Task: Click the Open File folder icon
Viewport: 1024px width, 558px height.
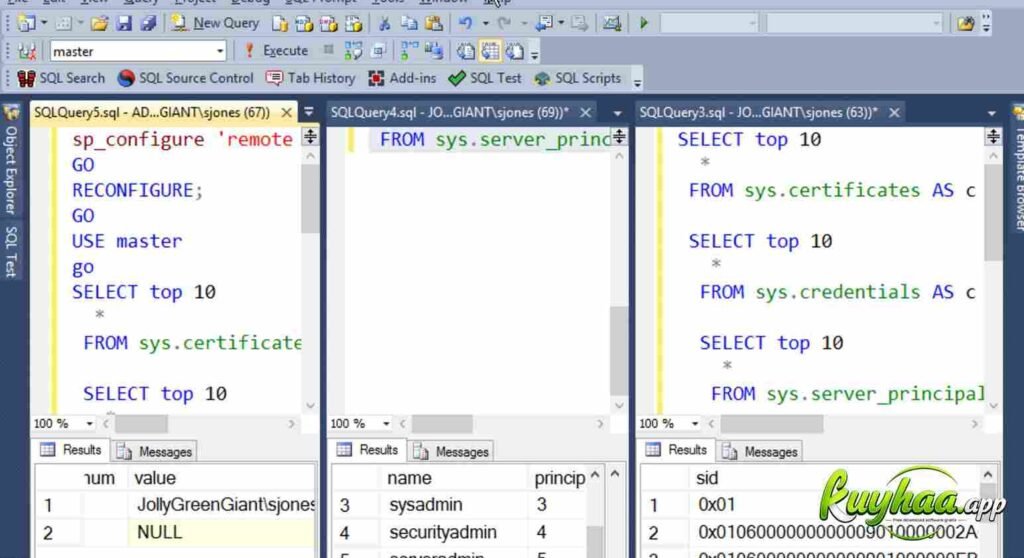Action: click(x=99, y=24)
